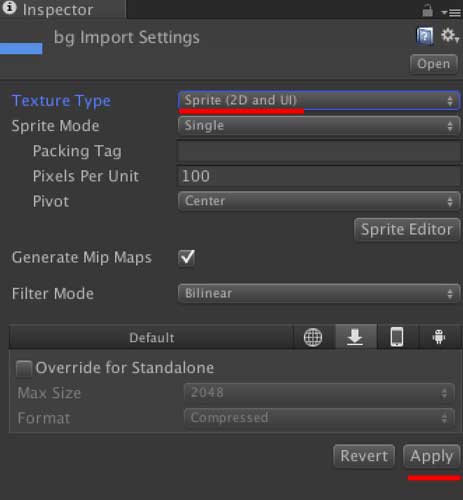Screen dimensions: 463x500
Task: Click the Inspector lock icon
Action: click(427, 10)
